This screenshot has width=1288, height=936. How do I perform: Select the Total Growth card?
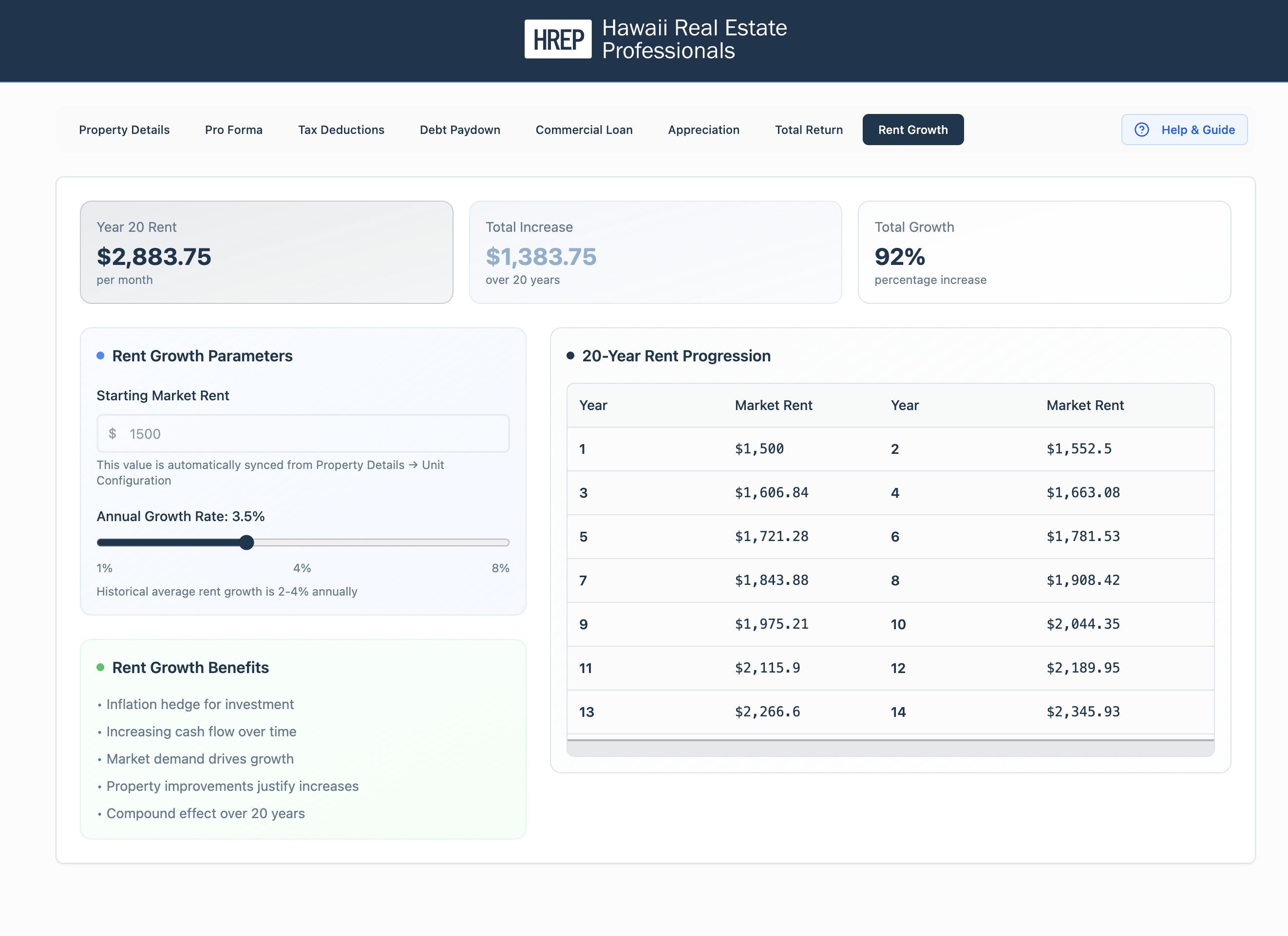coord(1044,252)
